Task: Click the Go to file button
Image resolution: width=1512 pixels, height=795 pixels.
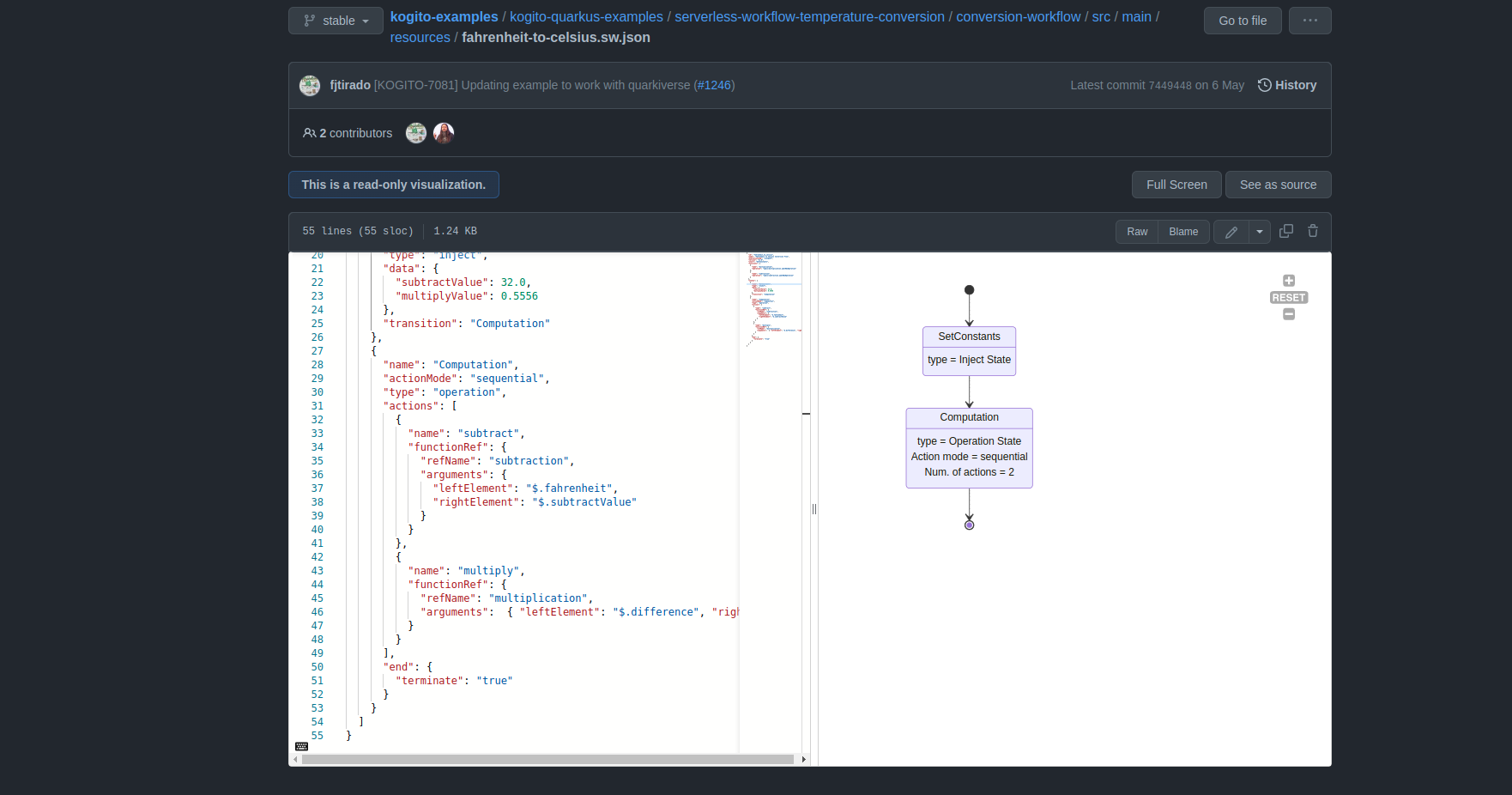Action: 1243,20
